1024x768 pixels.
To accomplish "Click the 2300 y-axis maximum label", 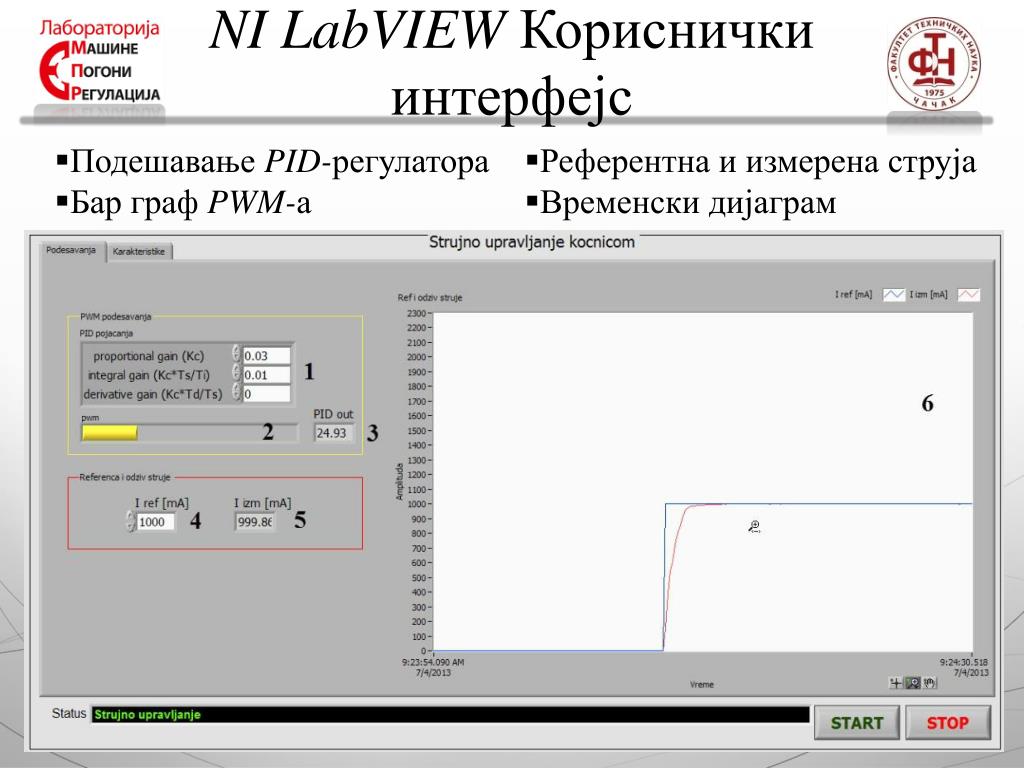I will point(416,313).
